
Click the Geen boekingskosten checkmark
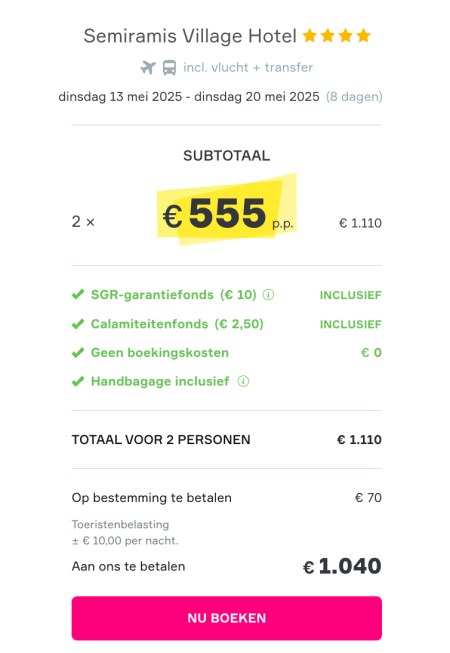coord(78,353)
